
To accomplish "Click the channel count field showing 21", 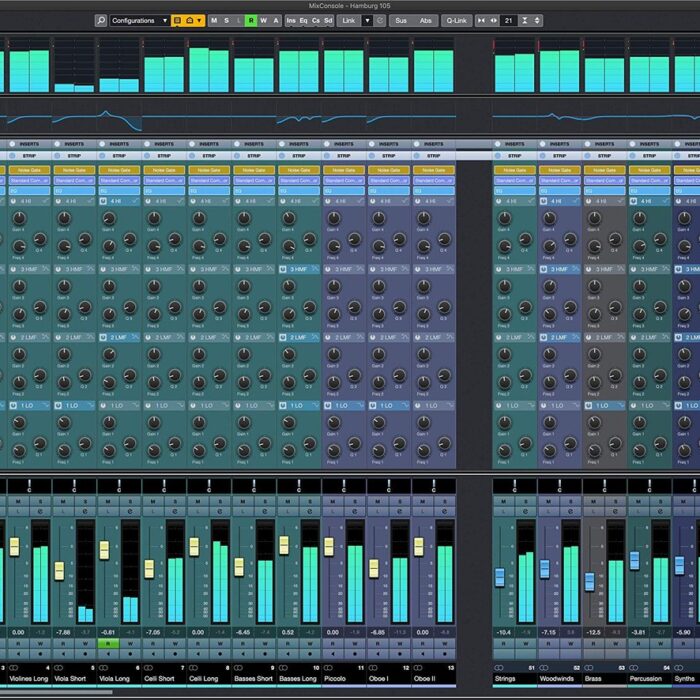I will (508, 21).
